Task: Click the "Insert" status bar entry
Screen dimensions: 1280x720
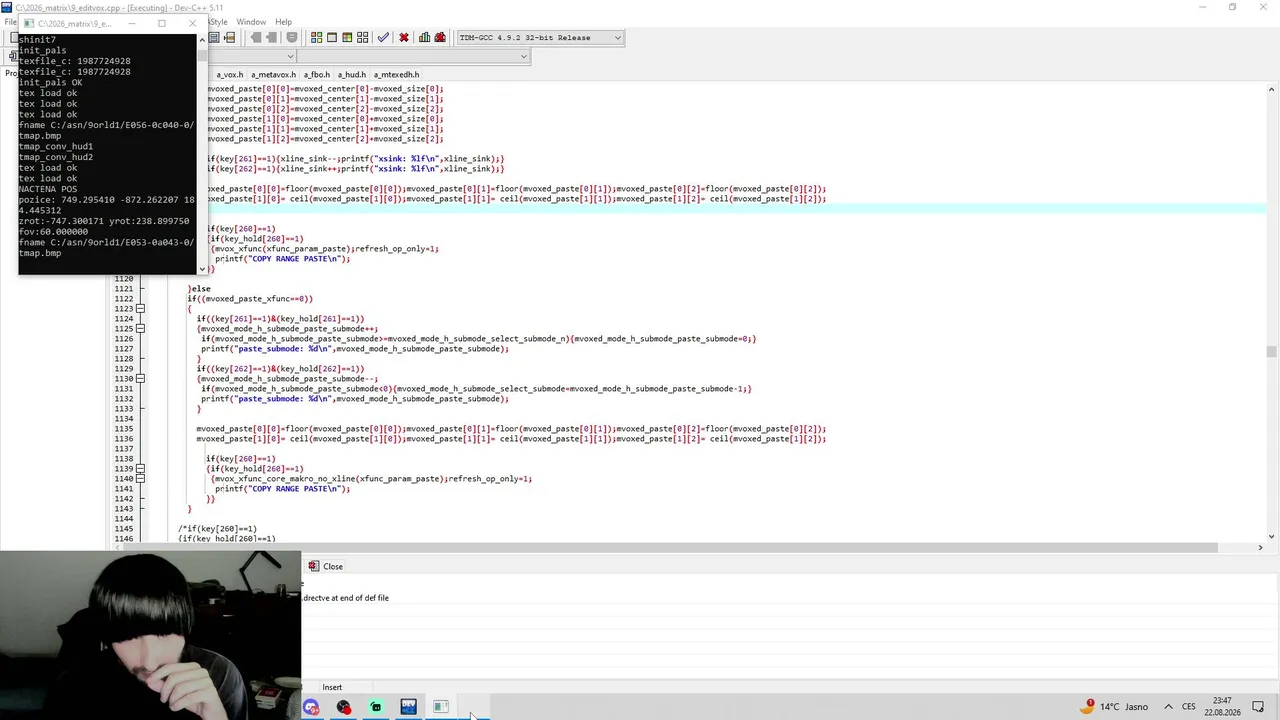Action: coord(332,688)
